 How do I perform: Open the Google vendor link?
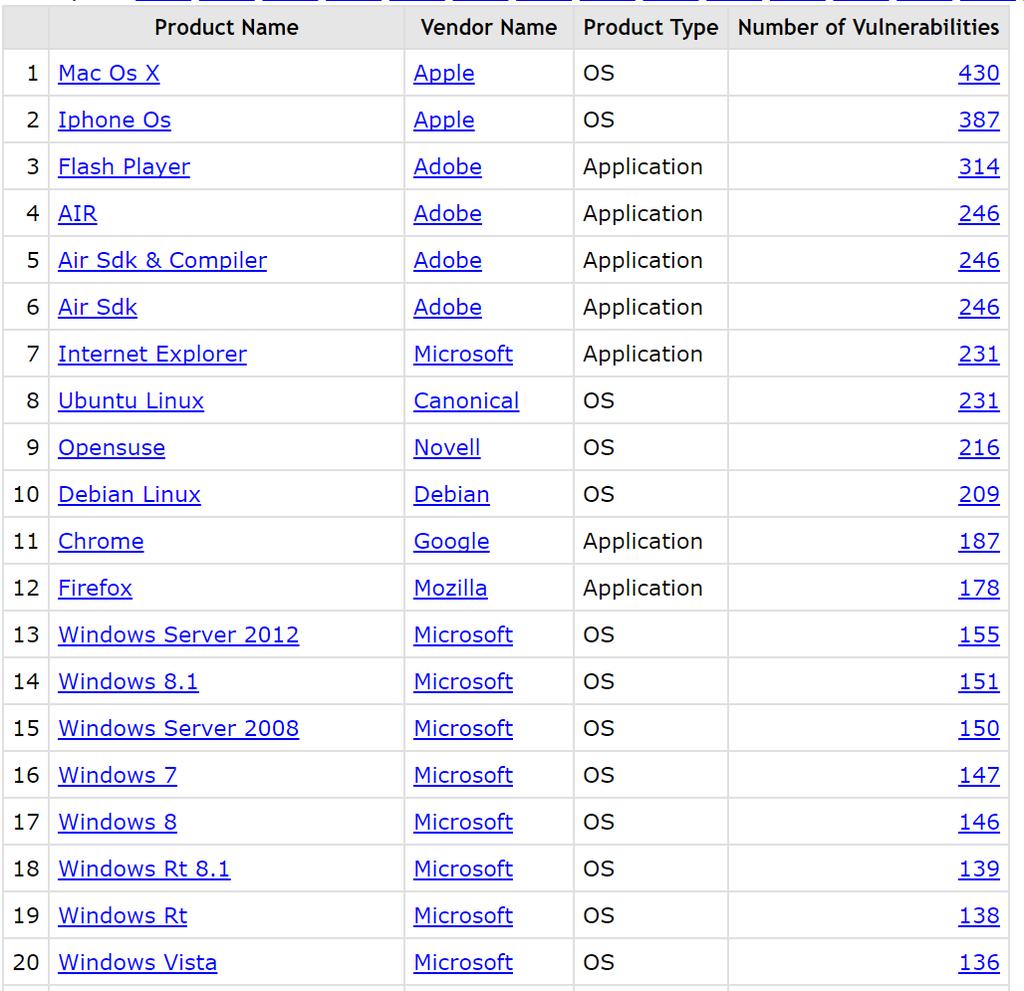click(x=451, y=542)
